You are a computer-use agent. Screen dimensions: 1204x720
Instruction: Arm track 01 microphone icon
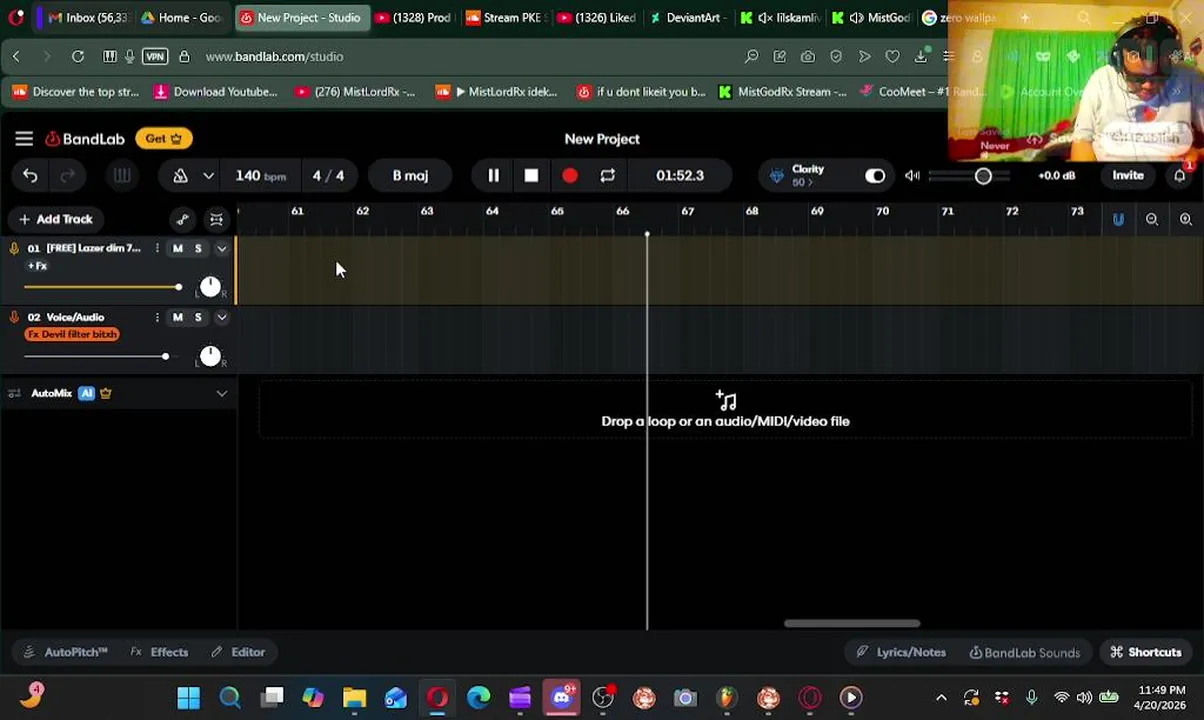(14, 248)
